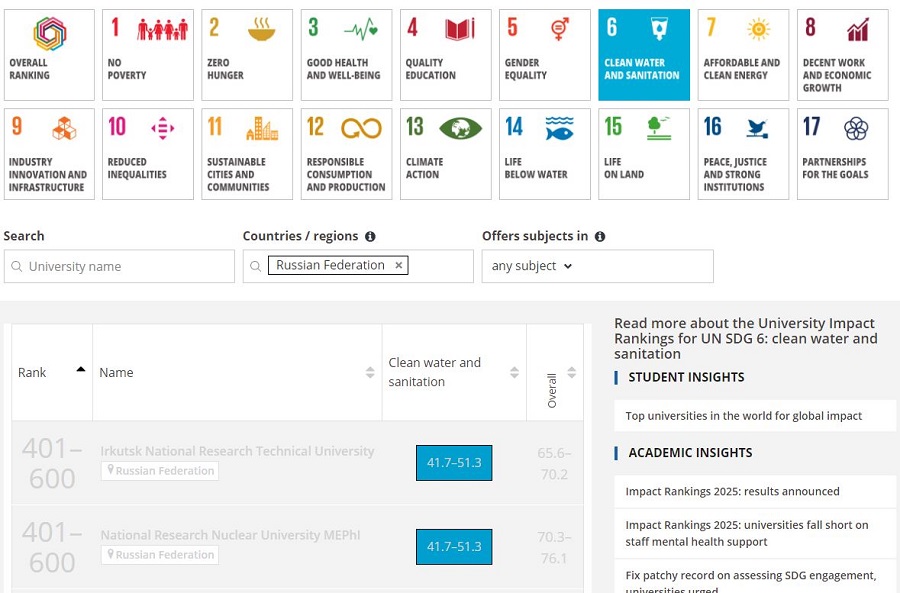Choose SDG 2 Zero Hunger tile
Screen dimensions: 900x593
[x=247, y=55]
